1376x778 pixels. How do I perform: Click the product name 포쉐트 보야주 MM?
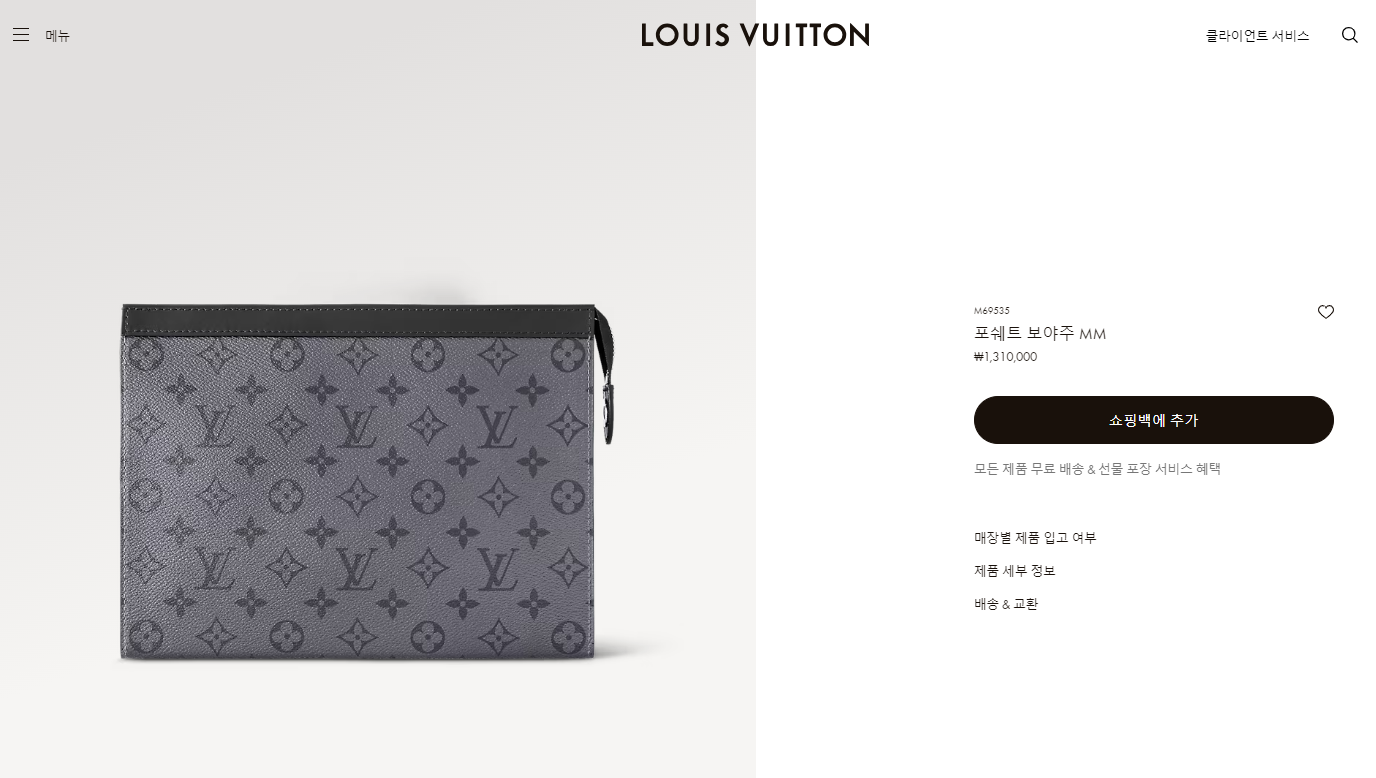coord(1040,333)
